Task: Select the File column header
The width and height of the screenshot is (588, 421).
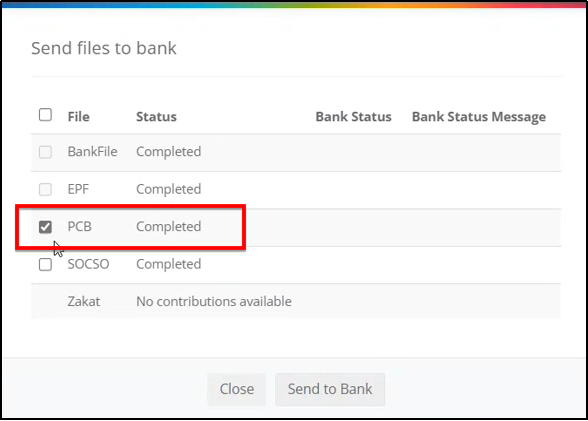Action: tap(78, 117)
